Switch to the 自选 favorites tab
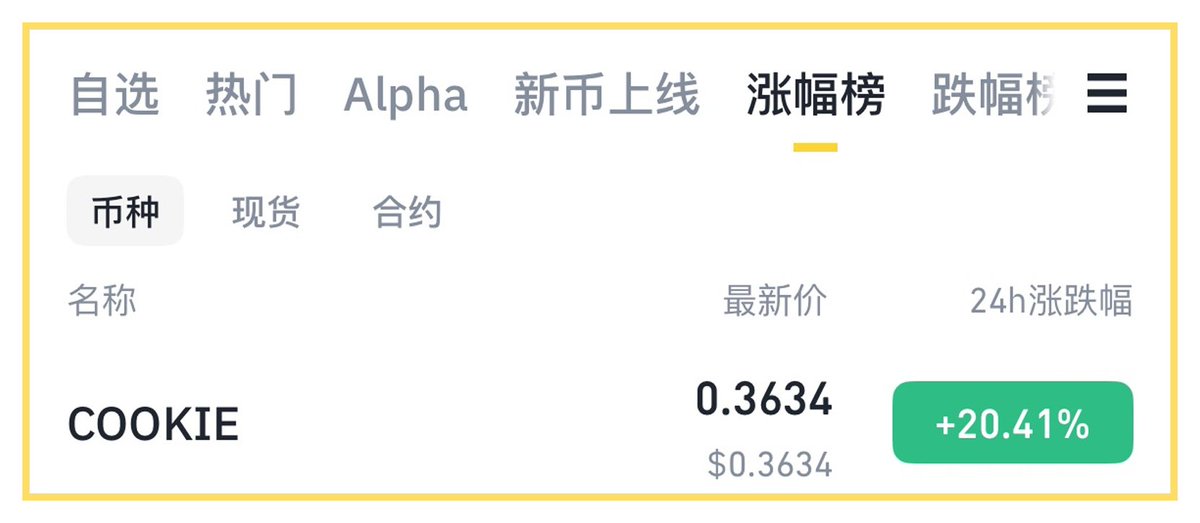The height and width of the screenshot is (523, 1200). point(115,95)
